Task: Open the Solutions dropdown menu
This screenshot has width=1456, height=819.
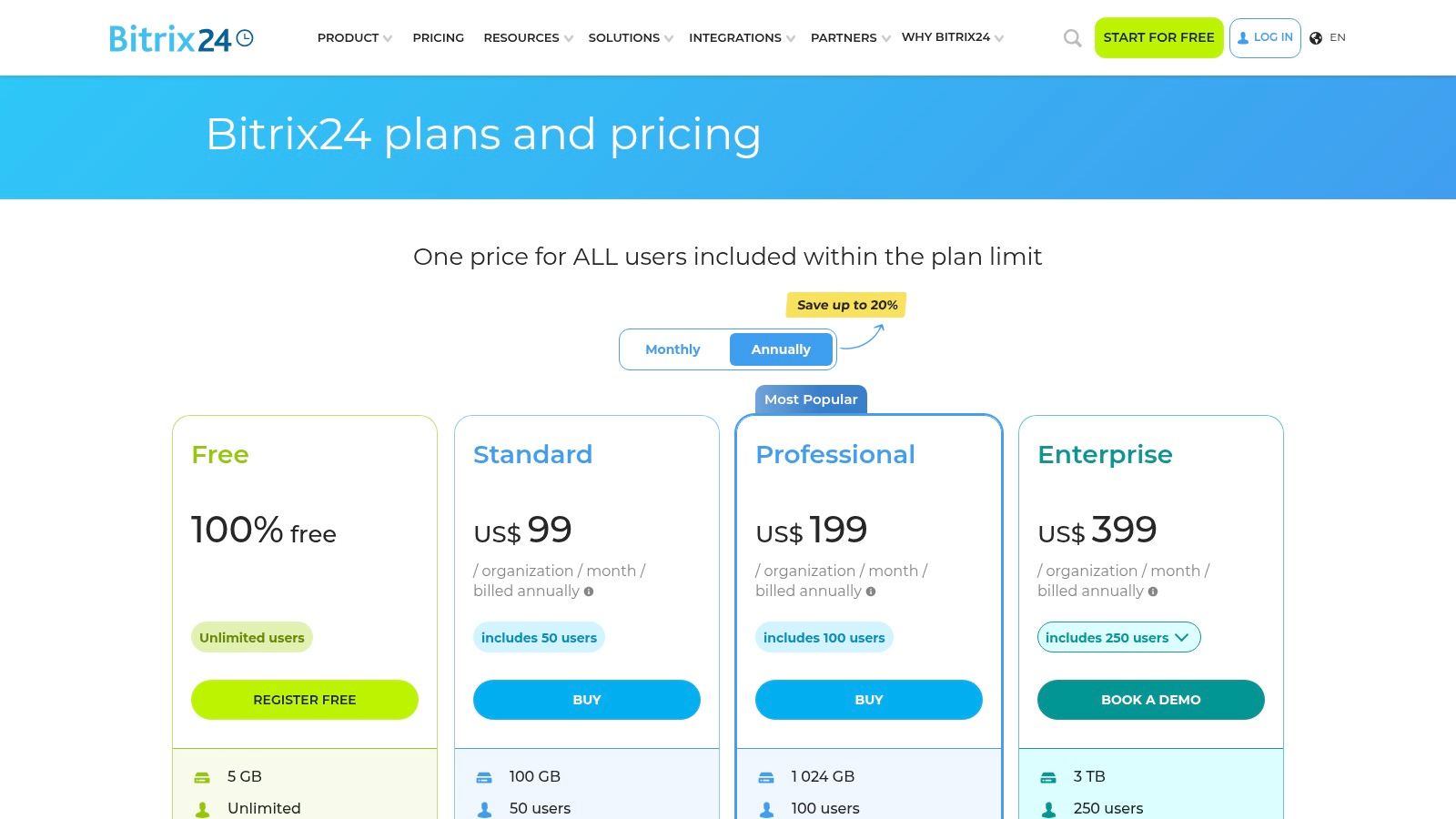Action: click(630, 38)
